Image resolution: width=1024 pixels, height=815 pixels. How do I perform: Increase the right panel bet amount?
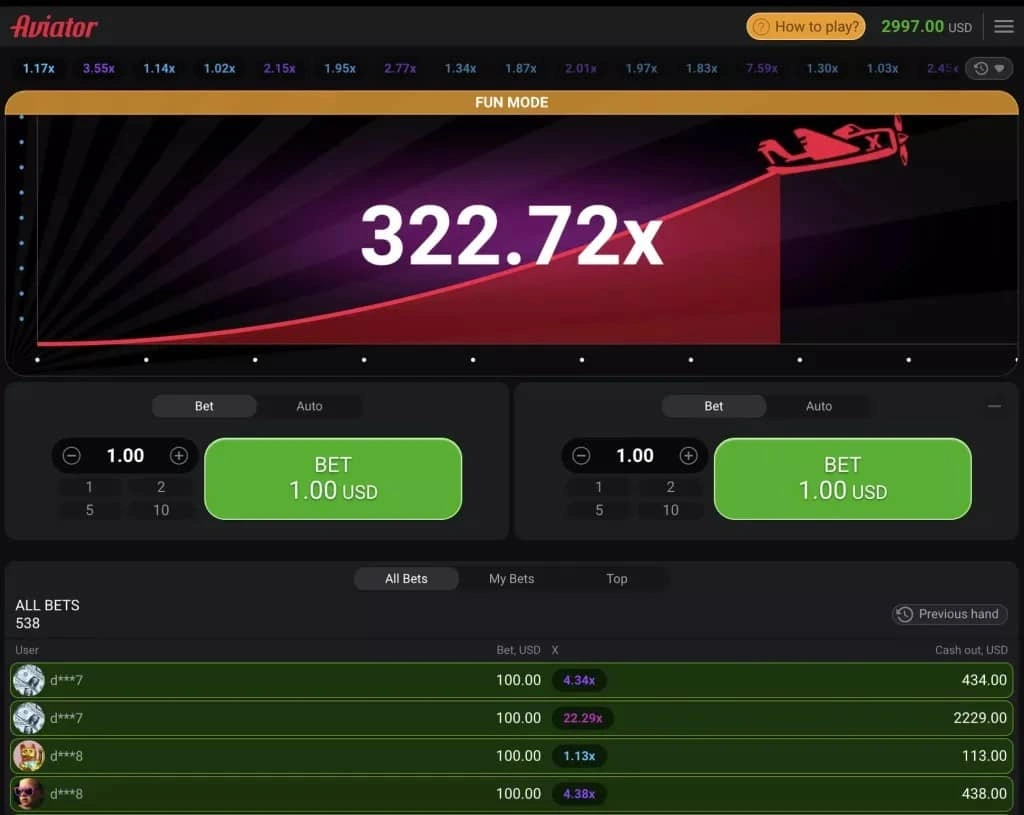[688, 456]
